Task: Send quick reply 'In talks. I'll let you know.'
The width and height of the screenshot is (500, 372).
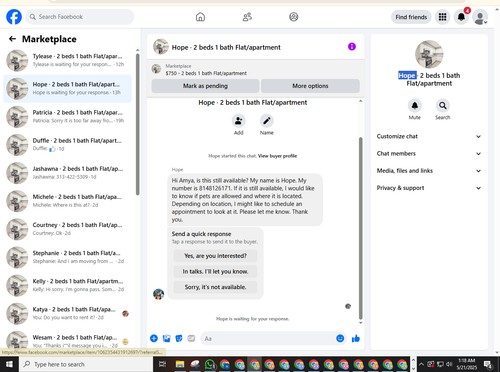Action: (215, 272)
